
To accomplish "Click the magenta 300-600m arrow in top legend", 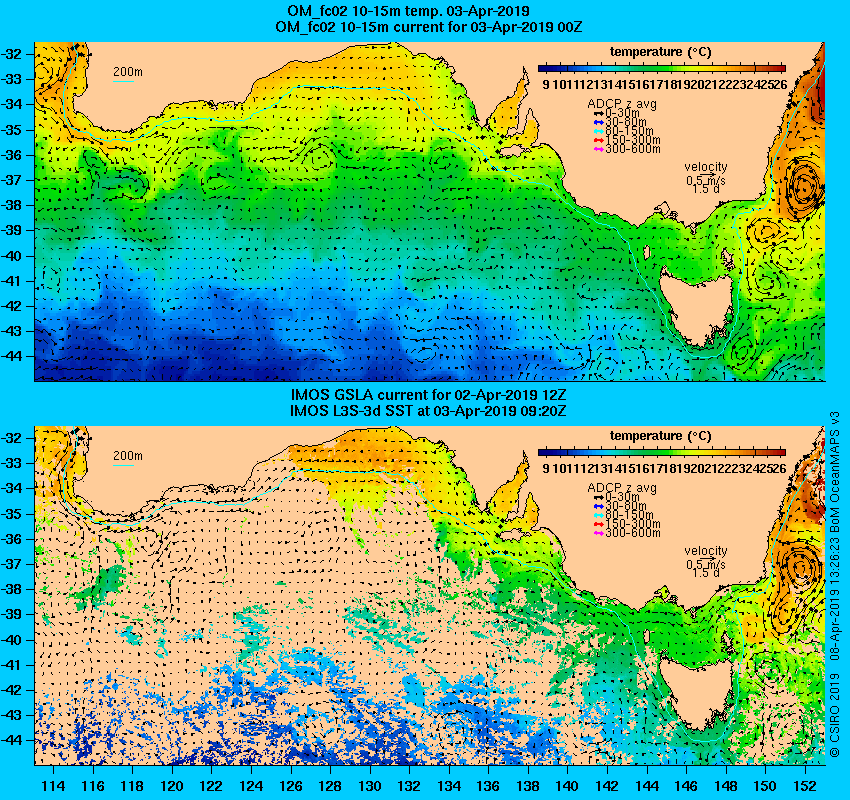I will (x=598, y=149).
